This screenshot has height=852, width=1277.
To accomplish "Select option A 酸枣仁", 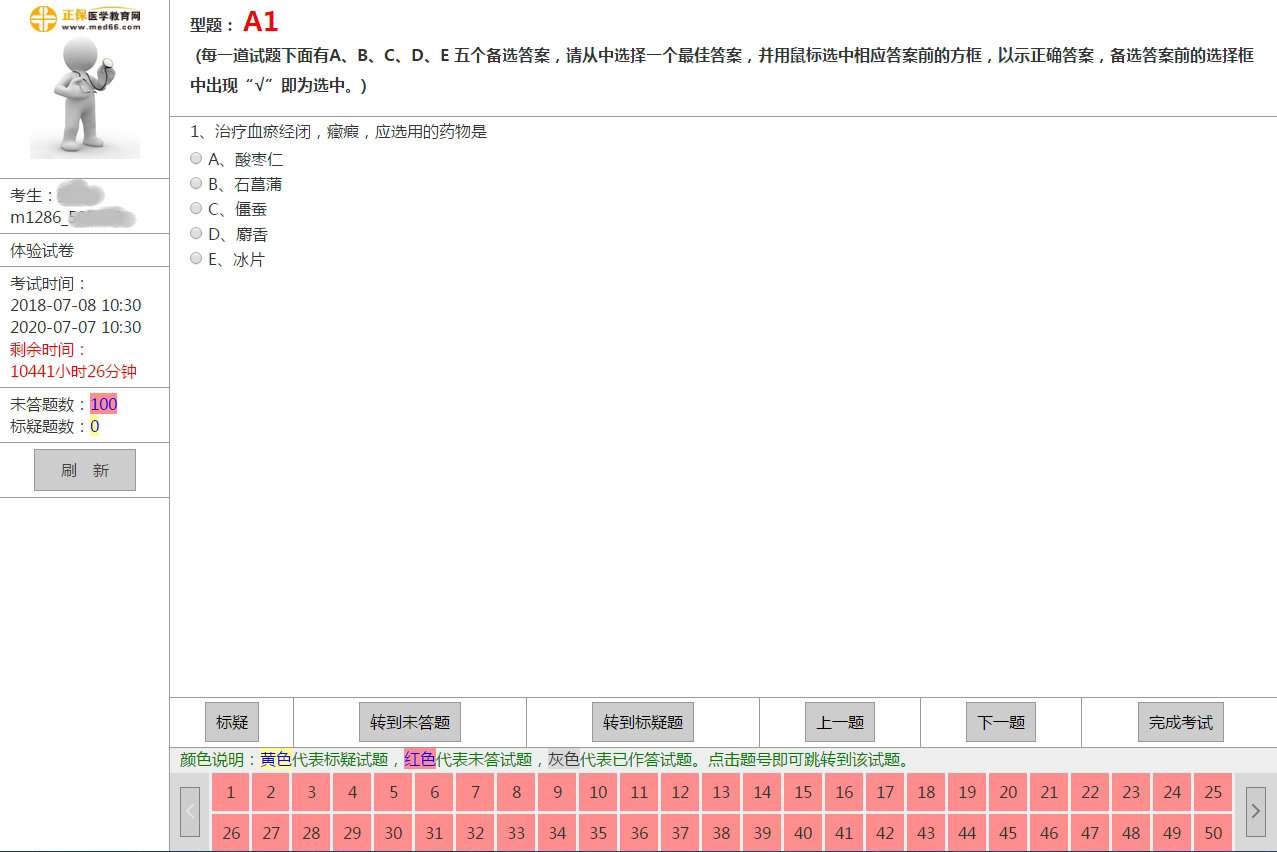I will click(x=196, y=158).
